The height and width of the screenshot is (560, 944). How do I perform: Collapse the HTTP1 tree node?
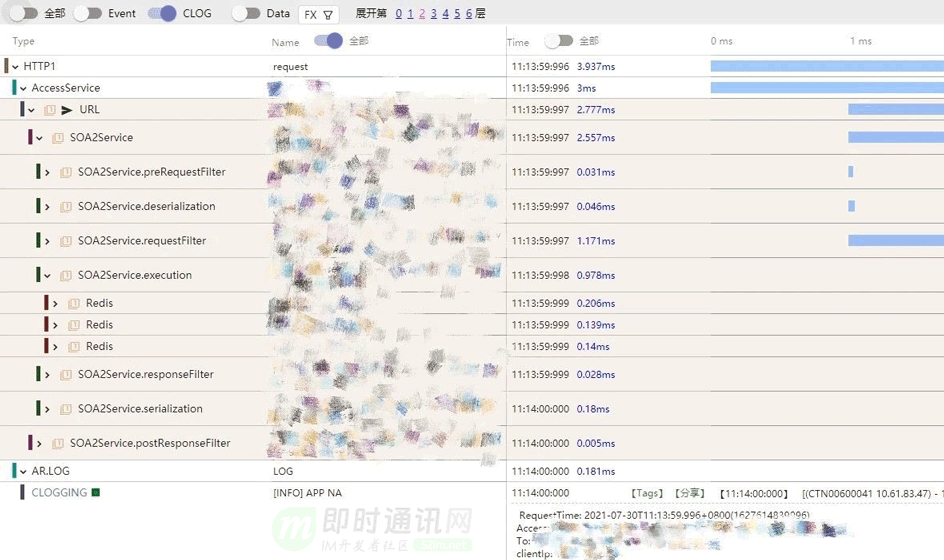pos(15,67)
